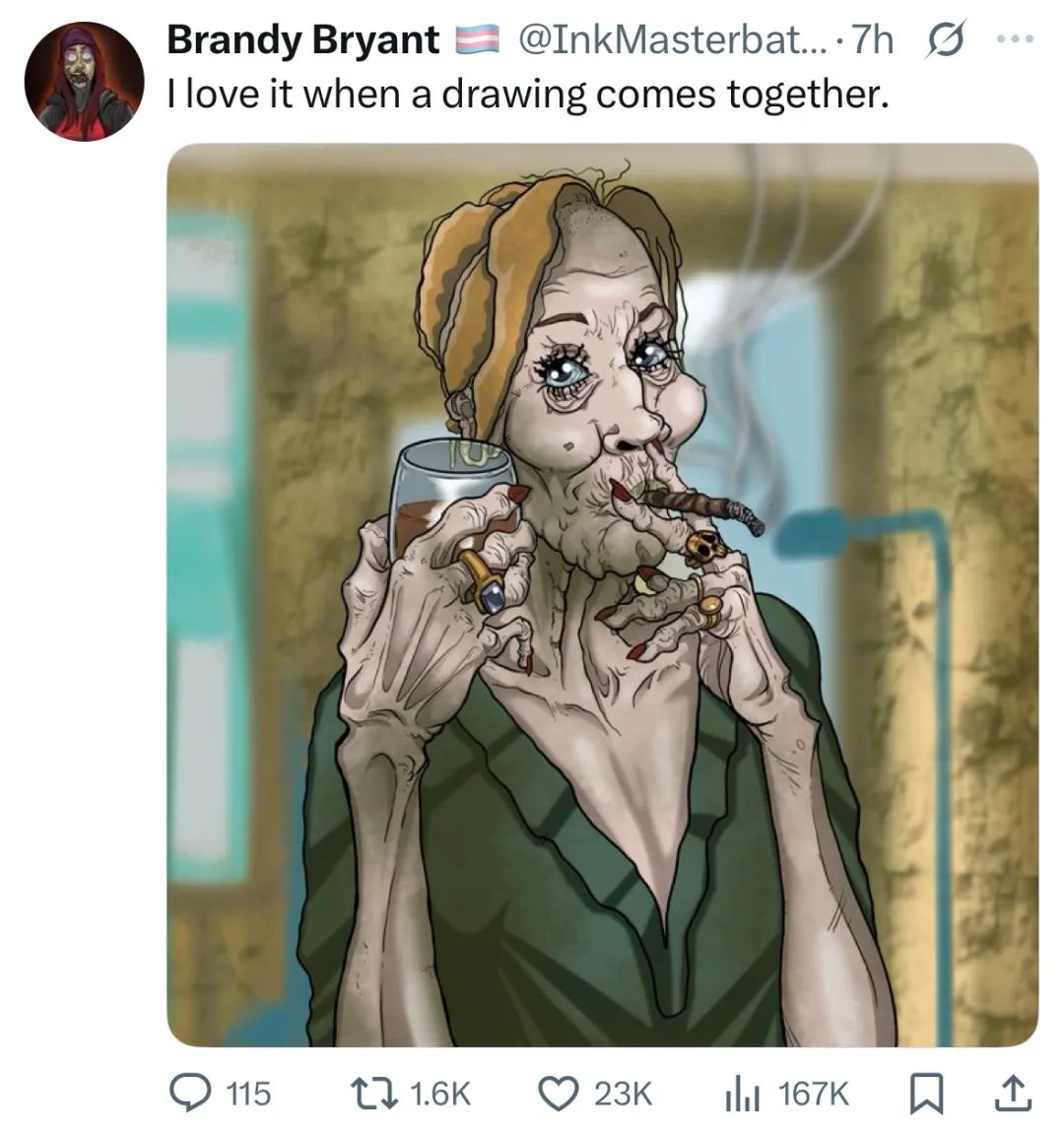Click the trans flag emoji beside name
Image resolution: width=1064 pixels, height=1132 pixels.
click(477, 40)
